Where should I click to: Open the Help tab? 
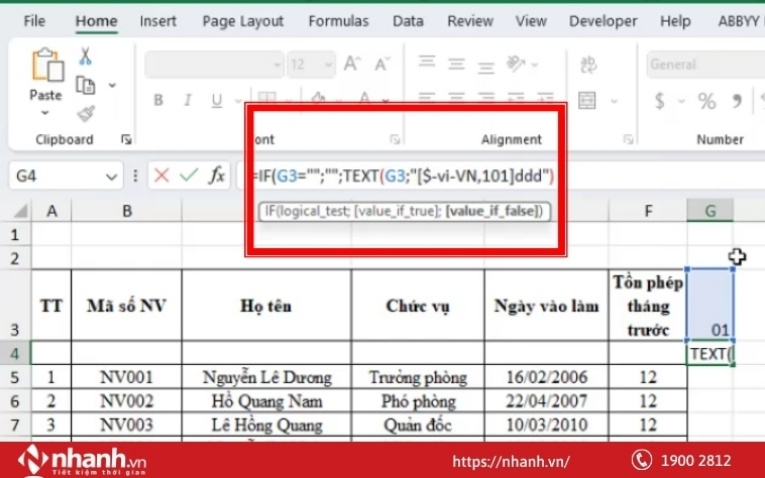(x=675, y=21)
